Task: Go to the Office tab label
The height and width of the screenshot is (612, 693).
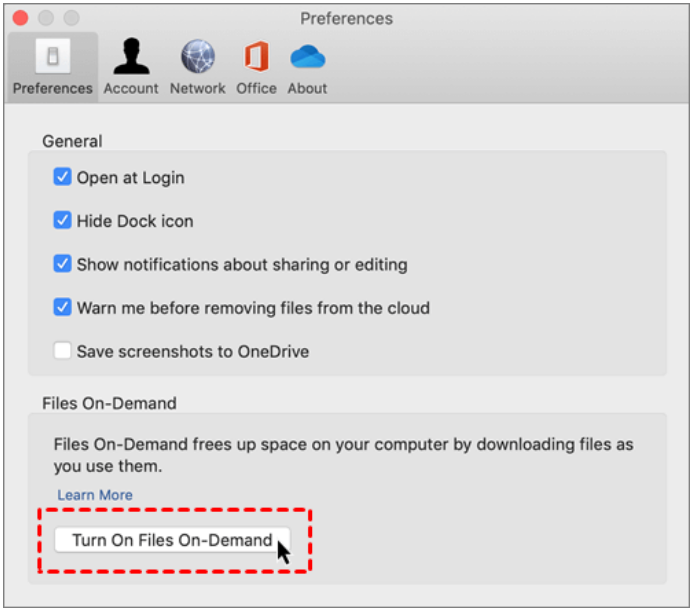Action: (x=256, y=88)
